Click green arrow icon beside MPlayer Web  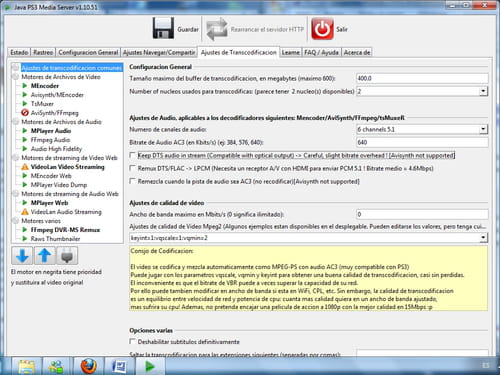point(25,203)
